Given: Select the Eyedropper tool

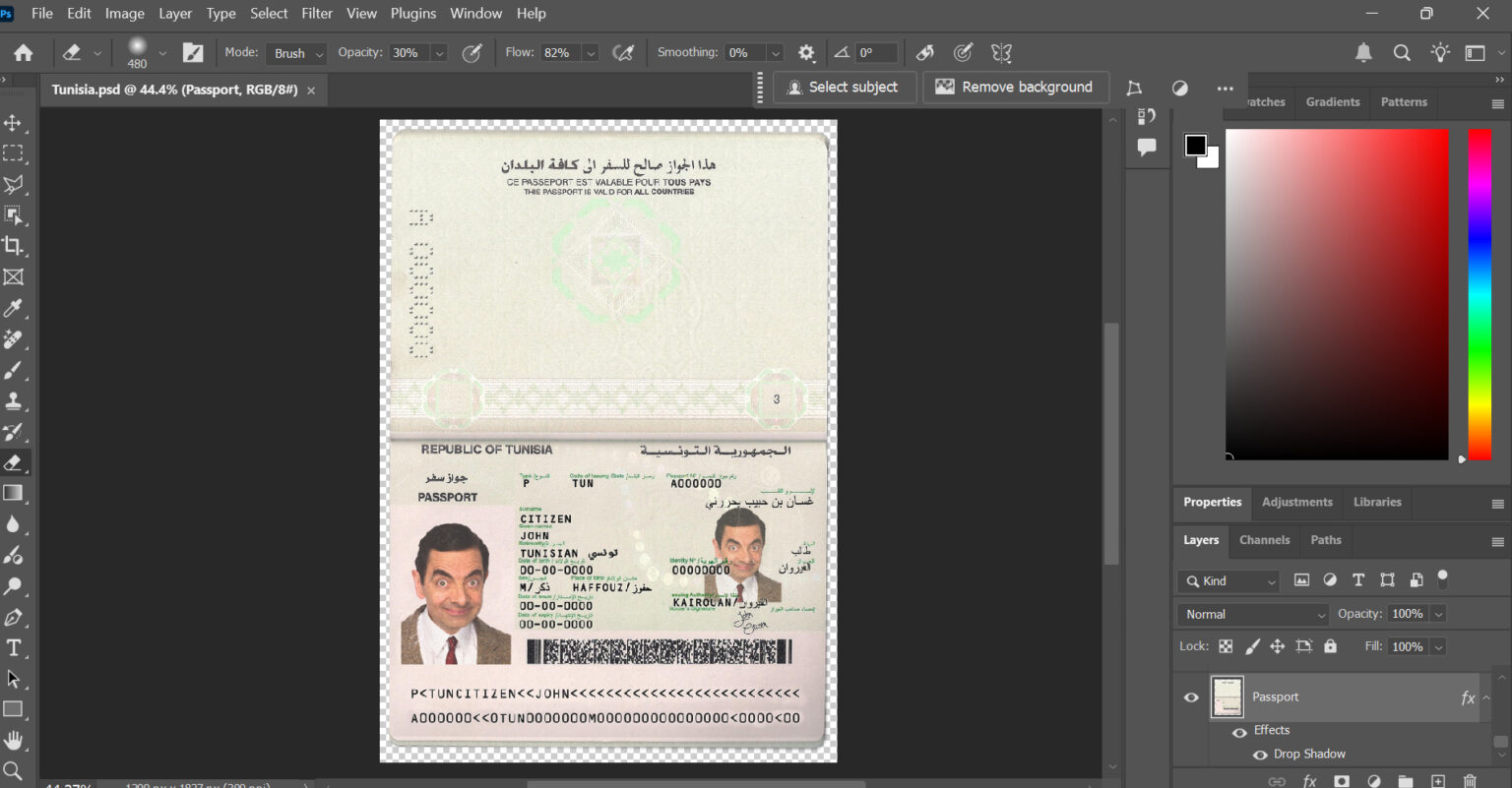Looking at the screenshot, I should [13, 308].
